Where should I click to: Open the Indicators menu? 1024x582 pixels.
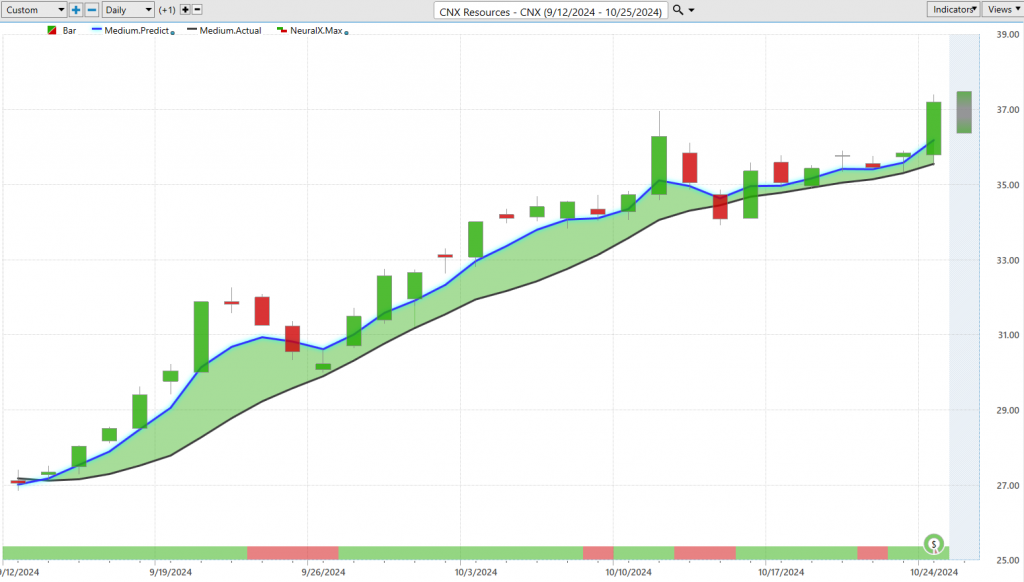[953, 9]
